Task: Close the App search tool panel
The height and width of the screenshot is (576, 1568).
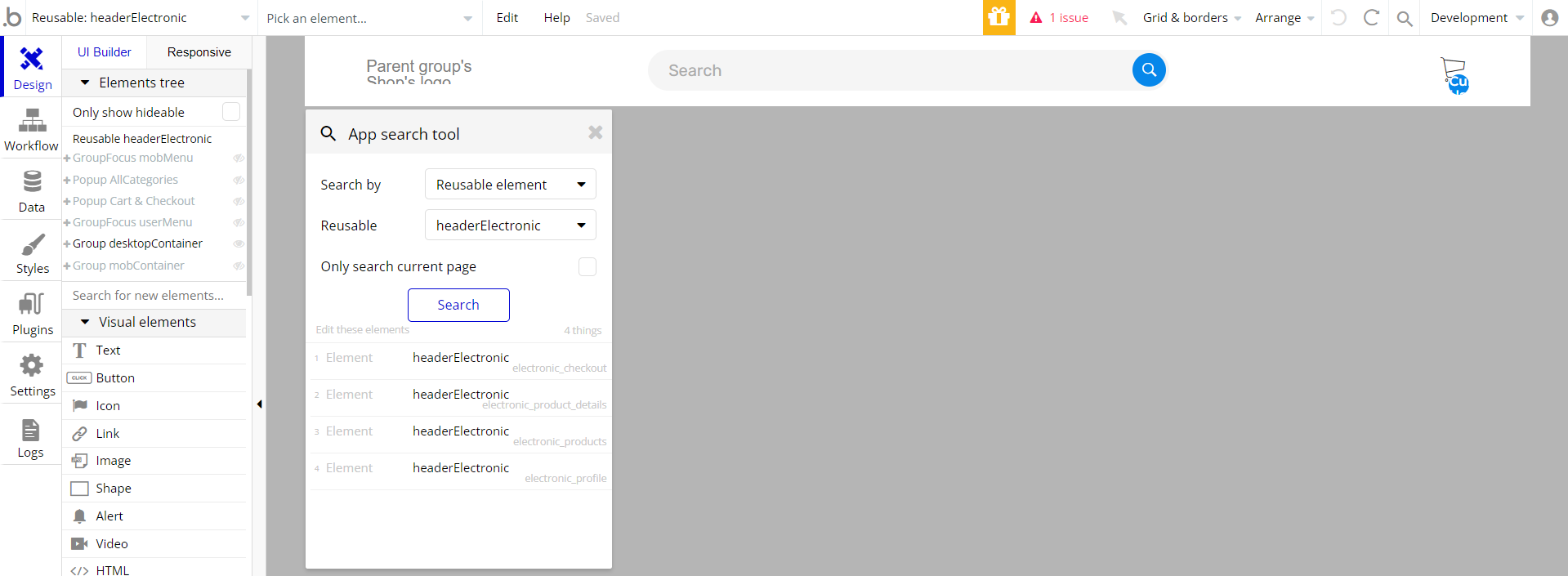Action: click(596, 132)
